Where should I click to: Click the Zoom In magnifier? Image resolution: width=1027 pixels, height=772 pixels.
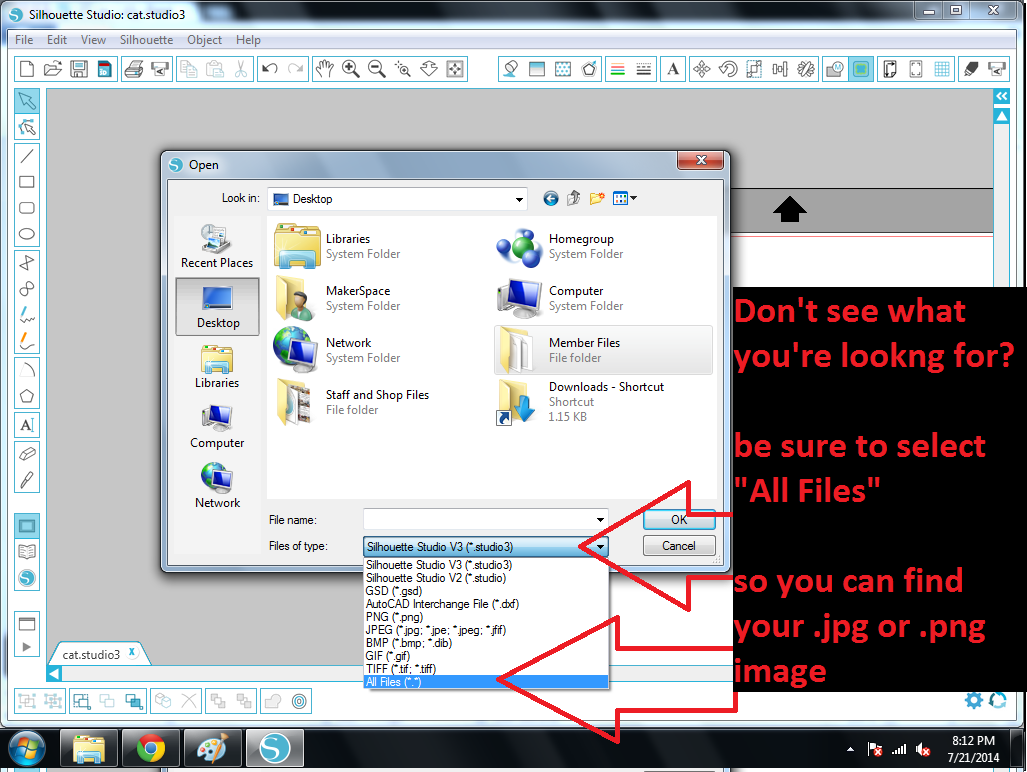pos(350,69)
